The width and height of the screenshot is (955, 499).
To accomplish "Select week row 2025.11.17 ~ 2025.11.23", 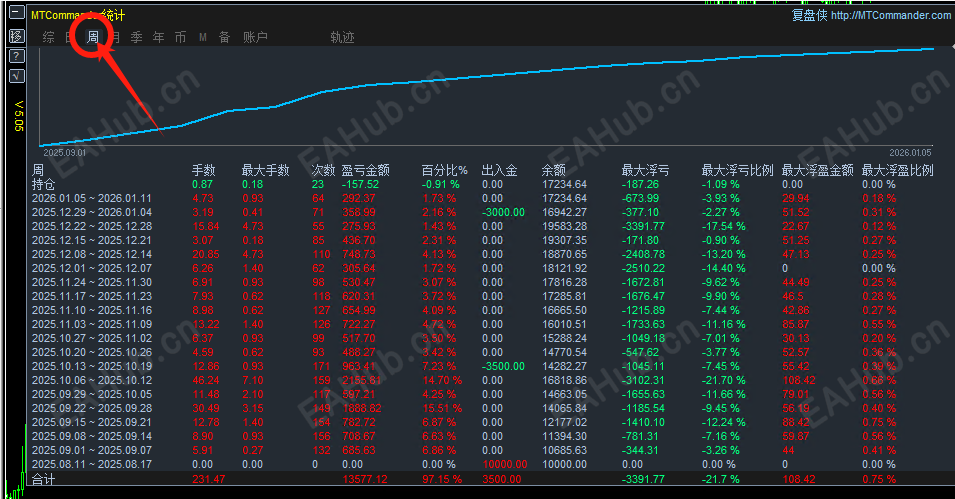I will (92, 296).
